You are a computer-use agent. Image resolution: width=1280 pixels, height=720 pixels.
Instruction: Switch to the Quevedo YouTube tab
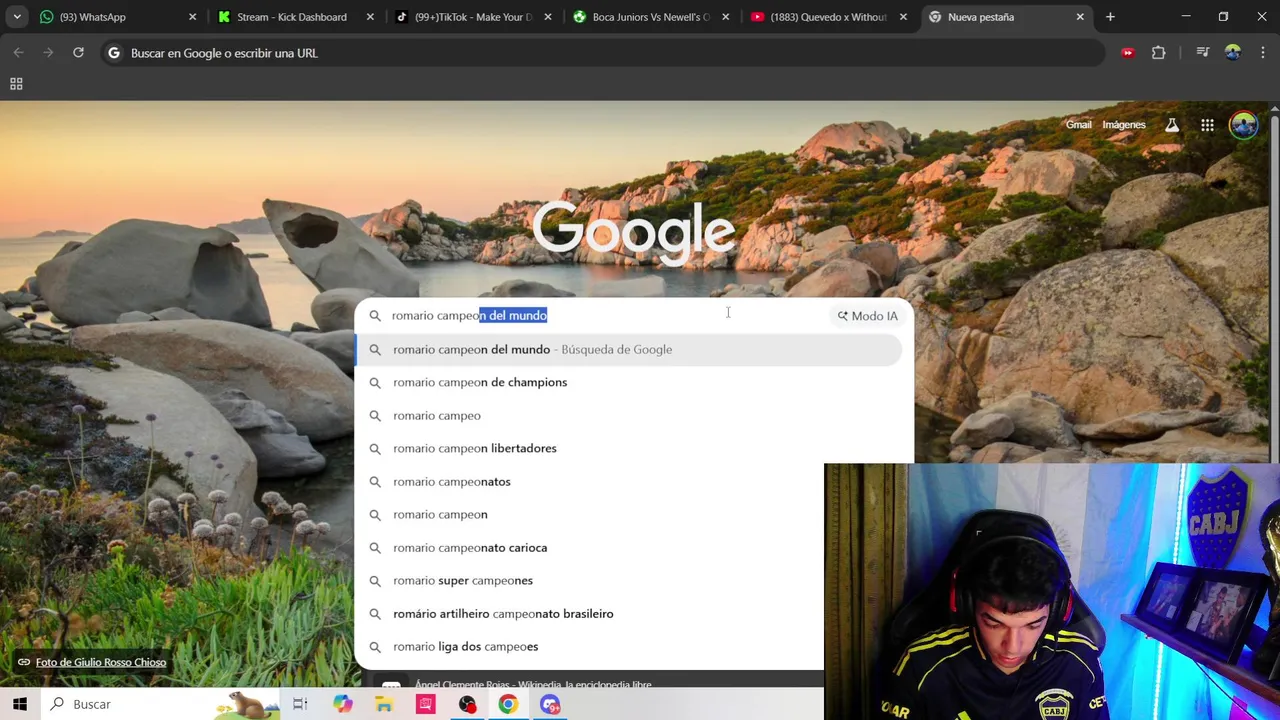click(828, 17)
